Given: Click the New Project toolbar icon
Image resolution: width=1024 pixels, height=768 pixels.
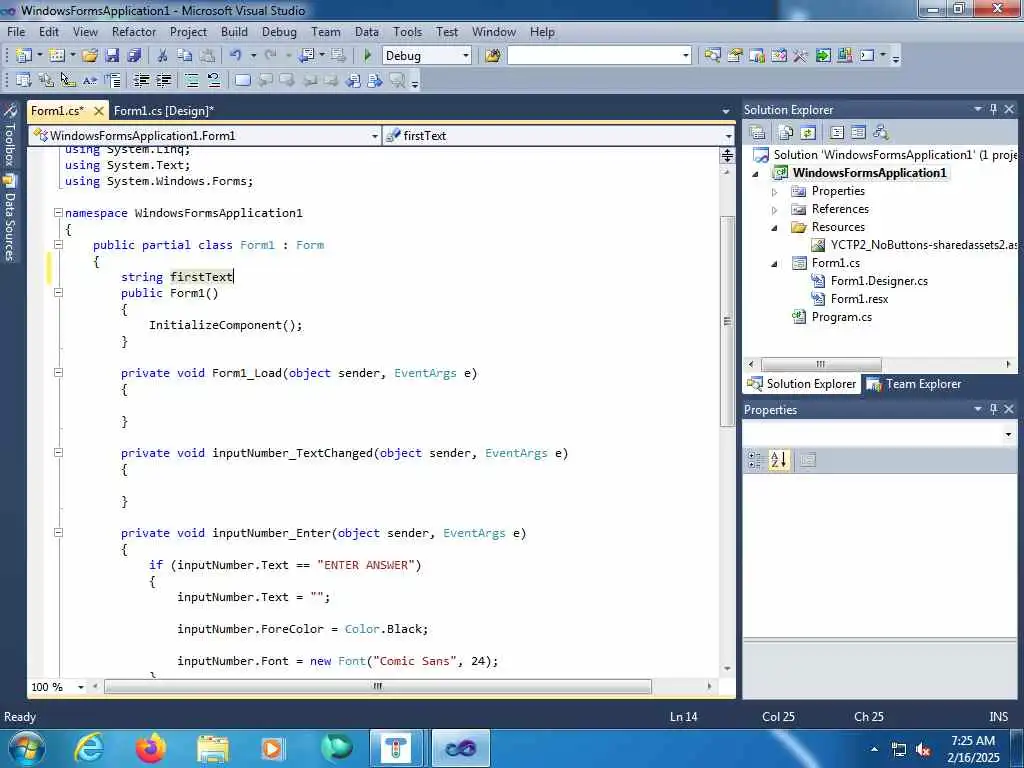Looking at the screenshot, I should (x=24, y=56).
